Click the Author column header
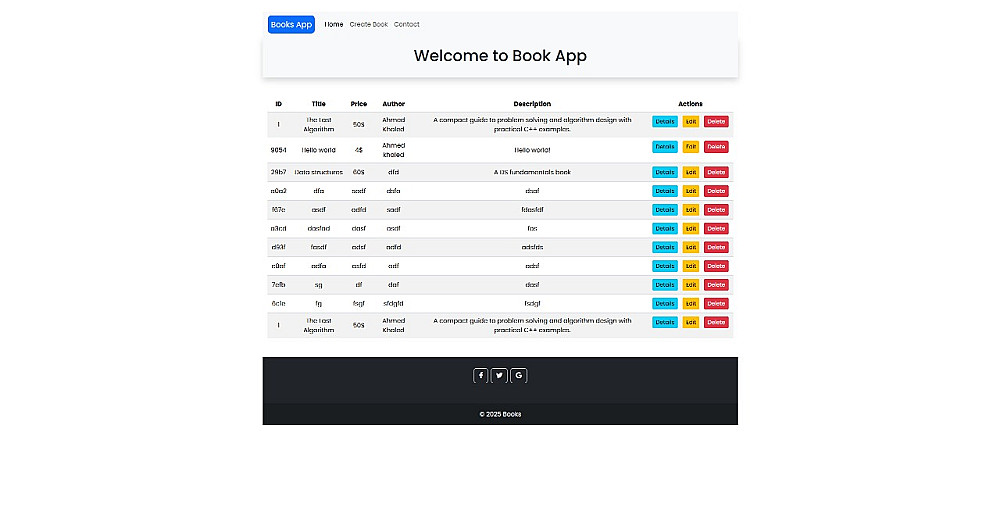This screenshot has height=511, width=1000. pyautogui.click(x=393, y=104)
